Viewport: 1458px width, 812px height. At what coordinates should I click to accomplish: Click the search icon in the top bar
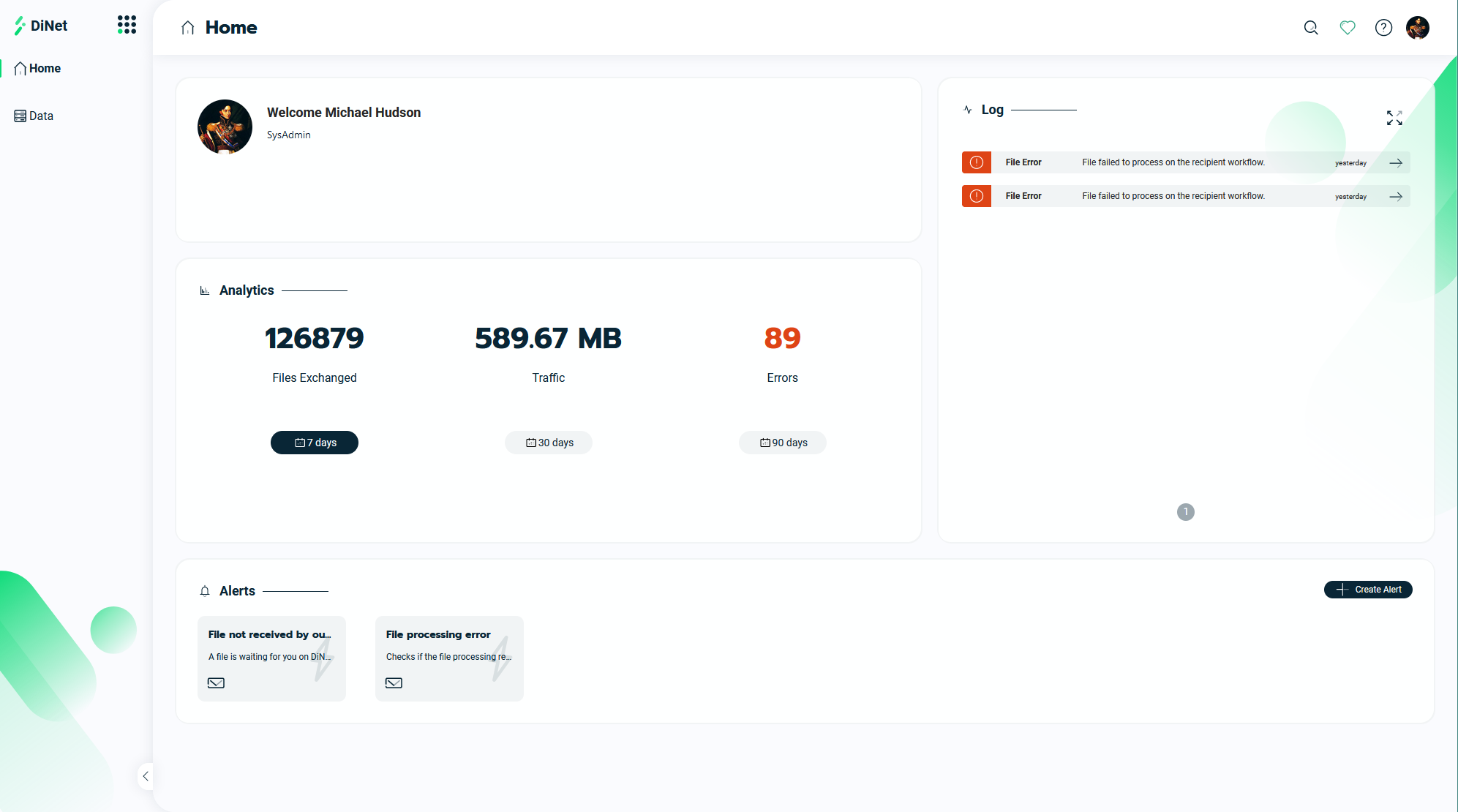[x=1310, y=27]
